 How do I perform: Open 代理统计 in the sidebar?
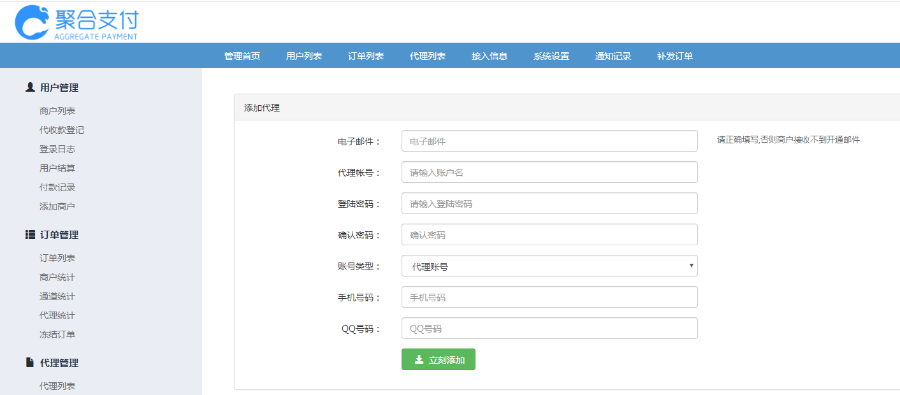click(x=57, y=315)
